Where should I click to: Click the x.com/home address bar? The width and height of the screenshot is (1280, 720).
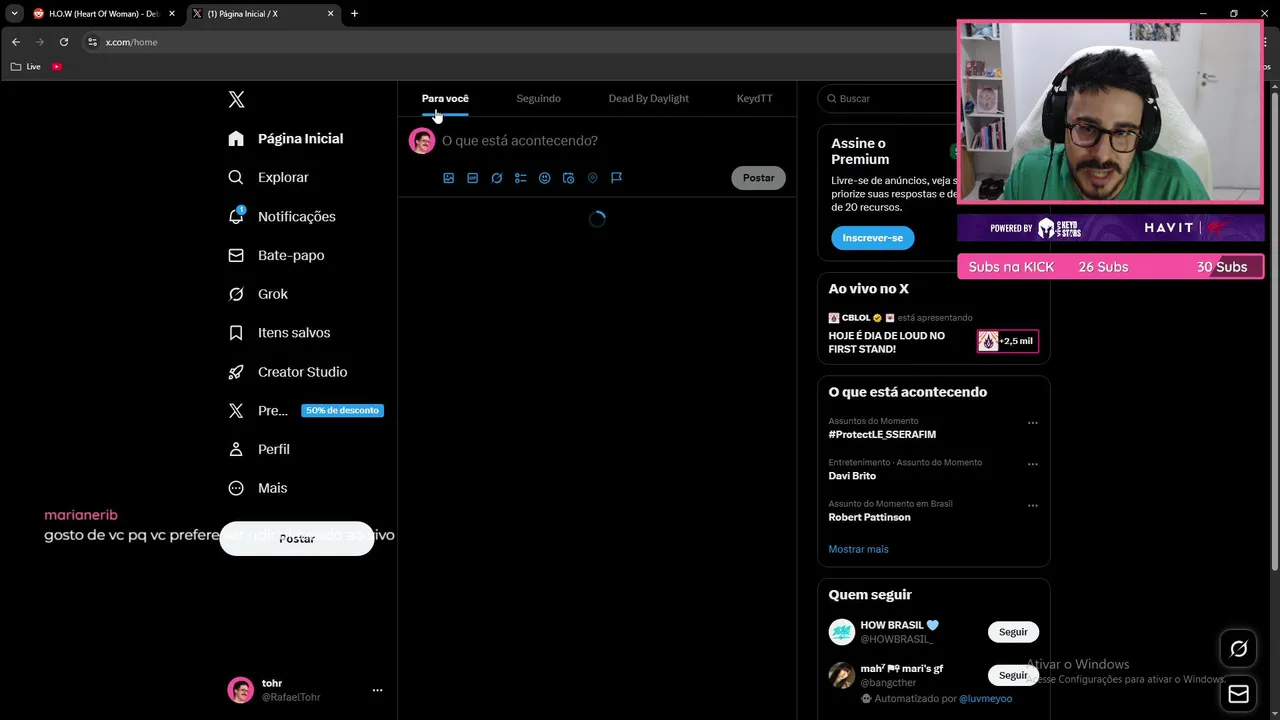[x=520, y=42]
